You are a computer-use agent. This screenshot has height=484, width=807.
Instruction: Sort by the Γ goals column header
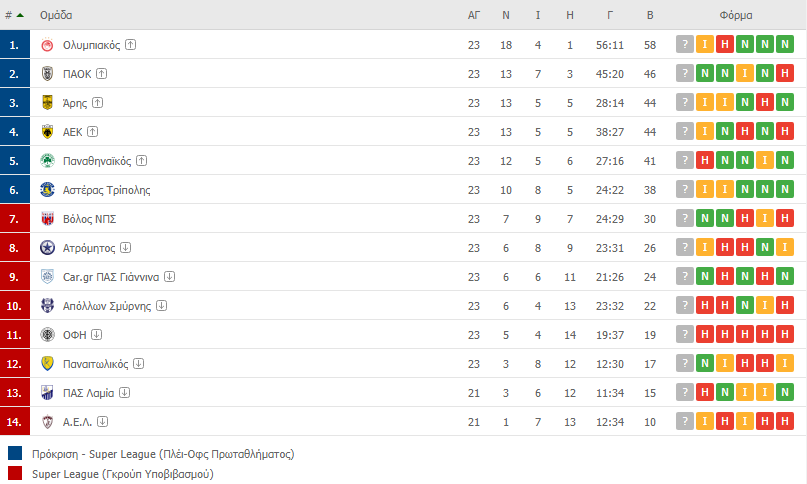[610, 15]
